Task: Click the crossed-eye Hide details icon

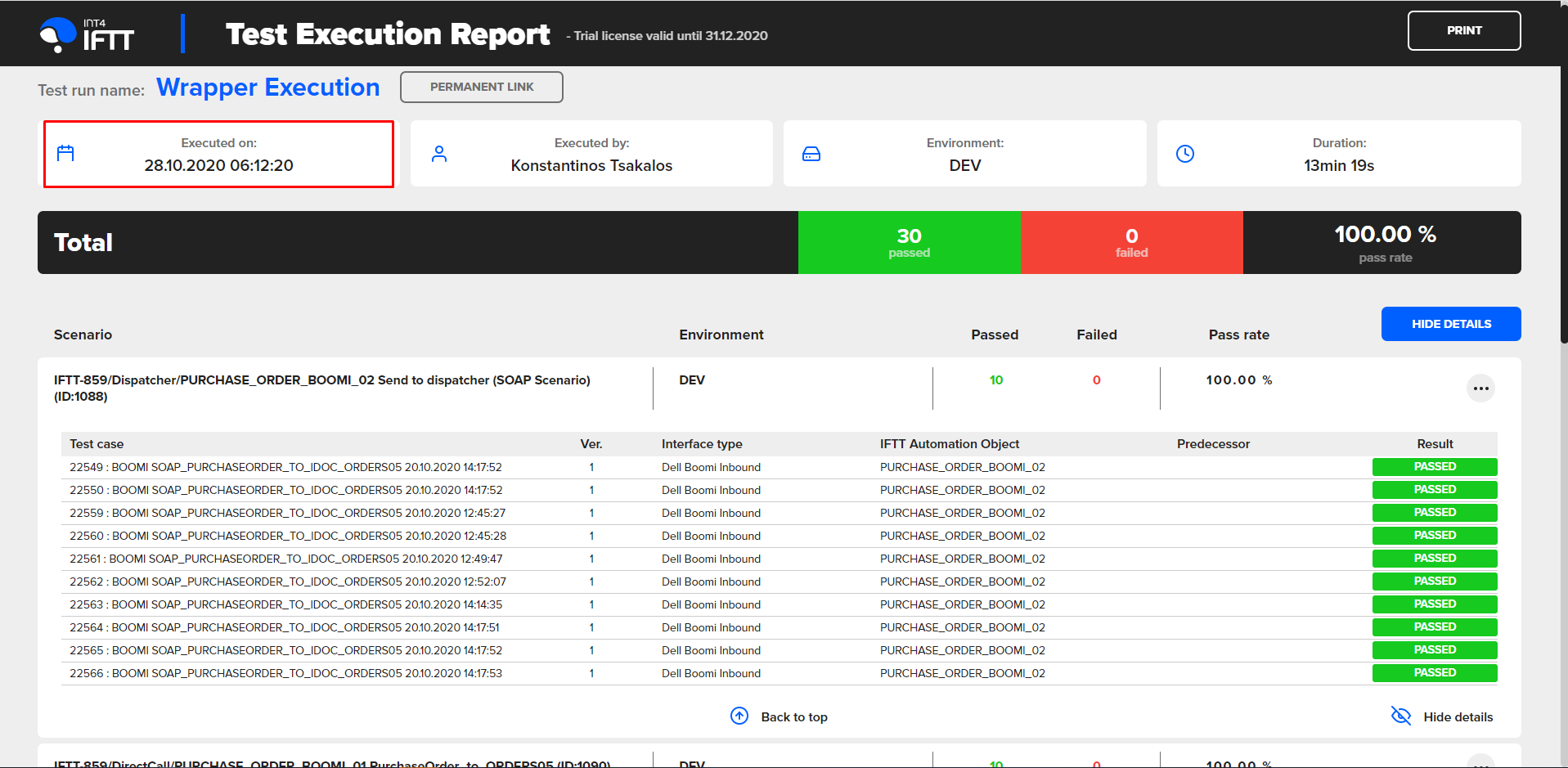Action: [1400, 716]
